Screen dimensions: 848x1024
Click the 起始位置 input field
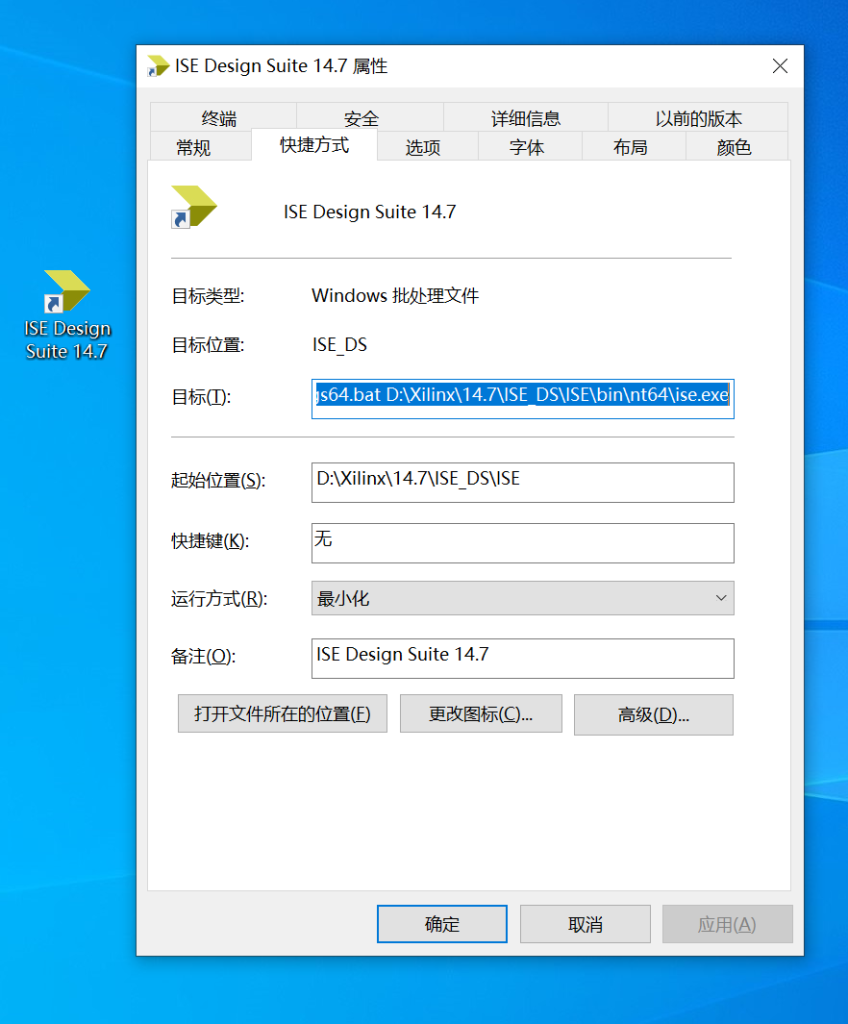click(x=522, y=481)
